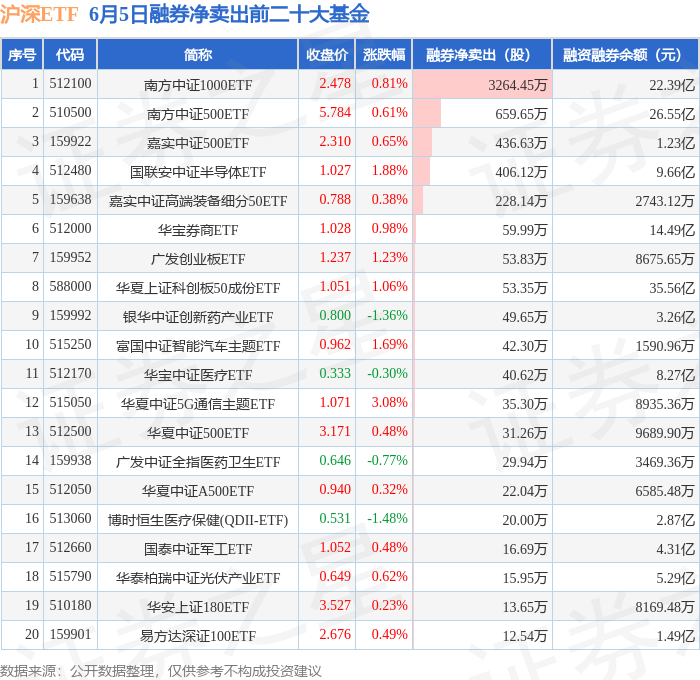
Task: Click code 510500
Action: tap(70, 113)
